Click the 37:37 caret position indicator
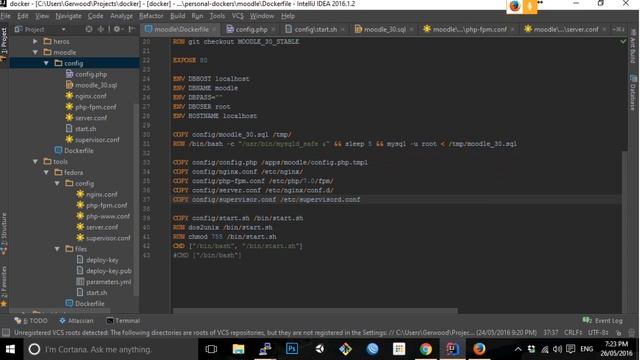640x360 pixels. pos(551,333)
